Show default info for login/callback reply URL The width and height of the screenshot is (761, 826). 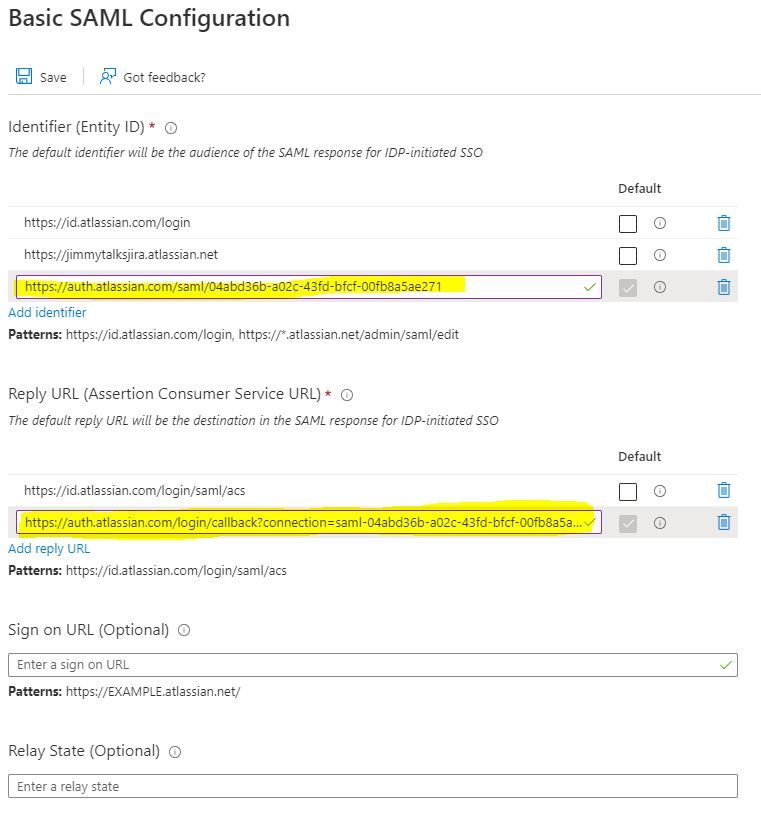tap(659, 523)
